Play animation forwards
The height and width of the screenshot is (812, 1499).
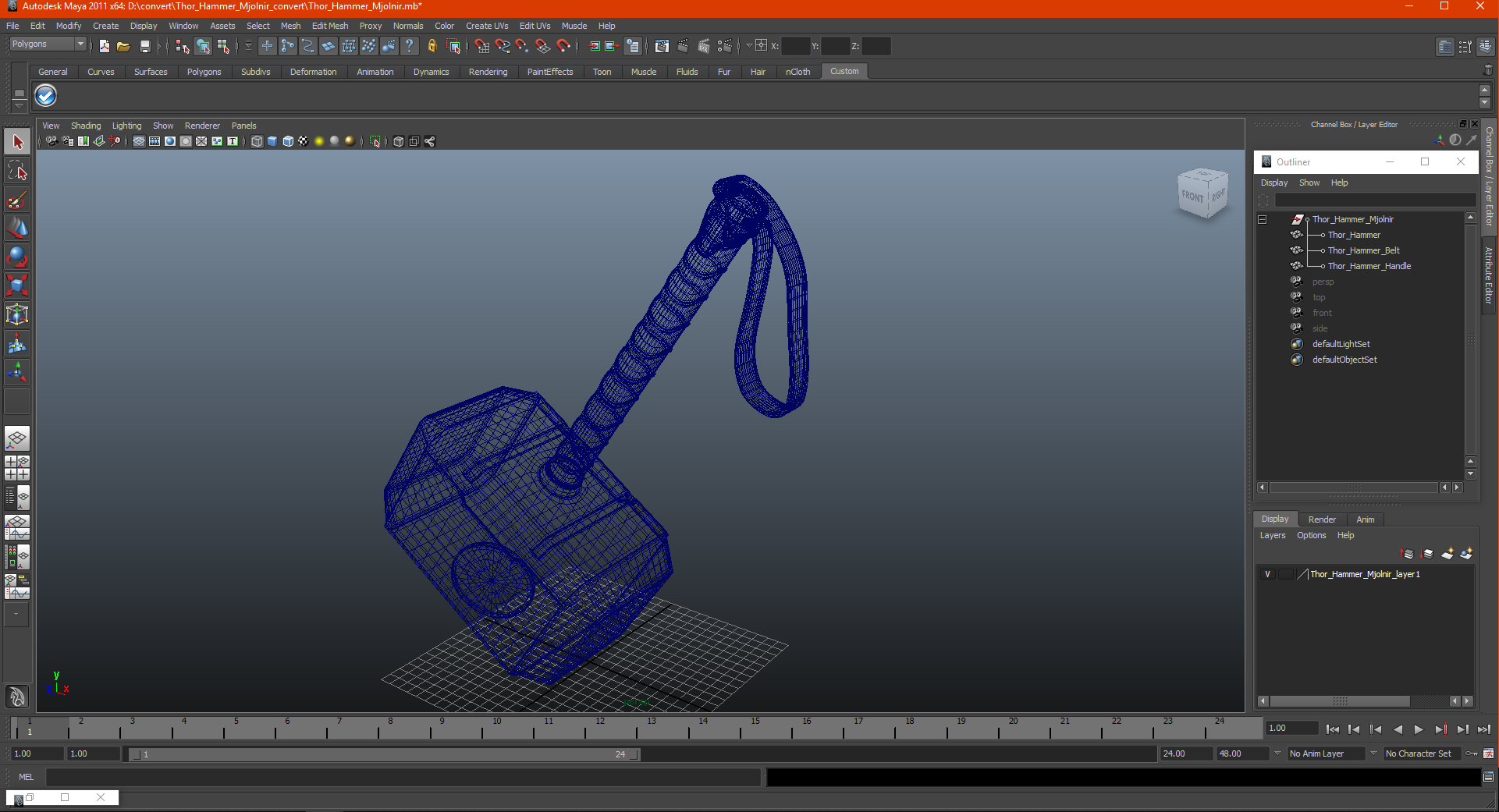pos(1419,730)
